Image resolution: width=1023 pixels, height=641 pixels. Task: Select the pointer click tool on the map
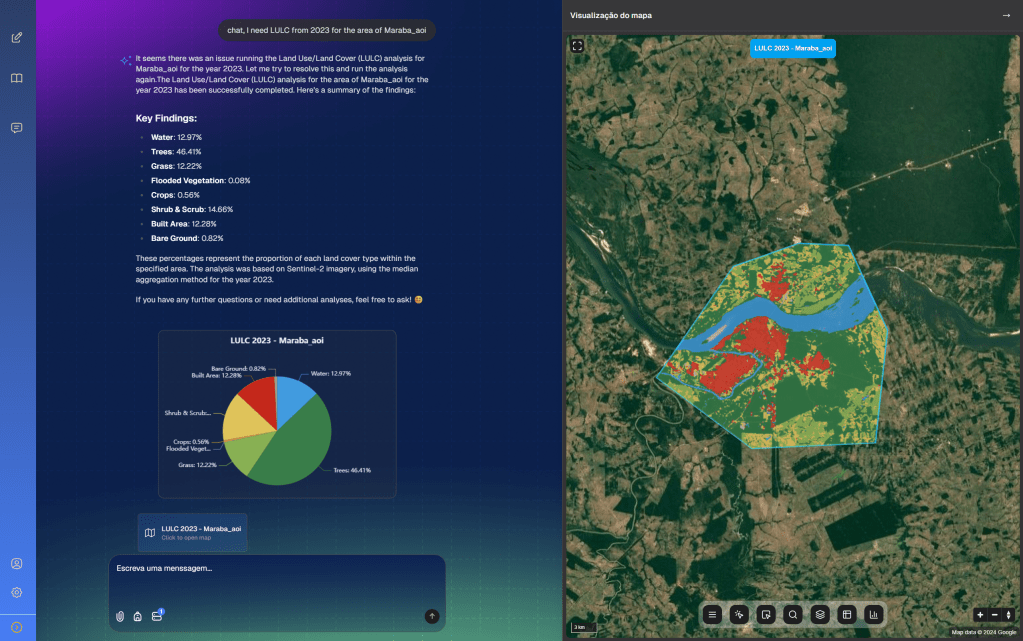pos(739,614)
